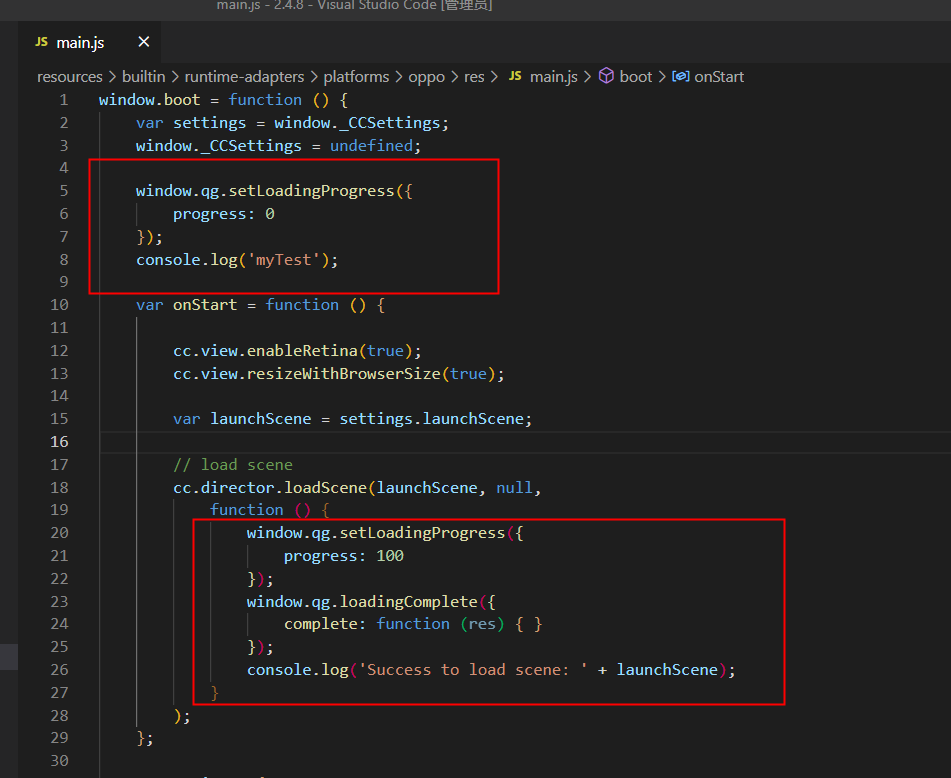Click the cube icon beside boot breadcrumb
This screenshot has height=778, width=951.
click(606, 76)
